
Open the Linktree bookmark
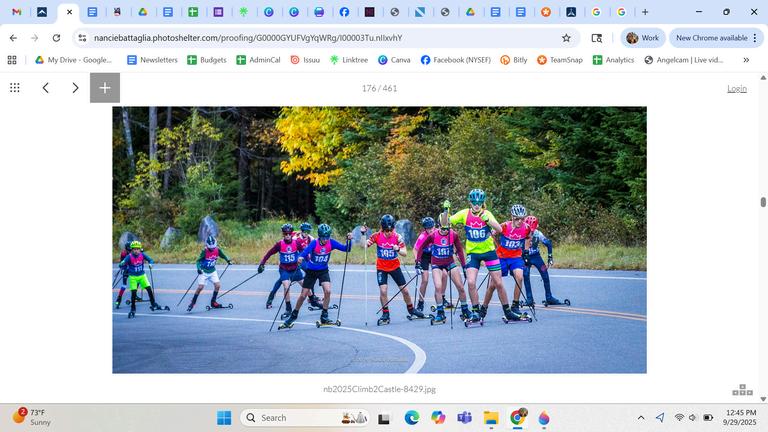[x=349, y=60]
